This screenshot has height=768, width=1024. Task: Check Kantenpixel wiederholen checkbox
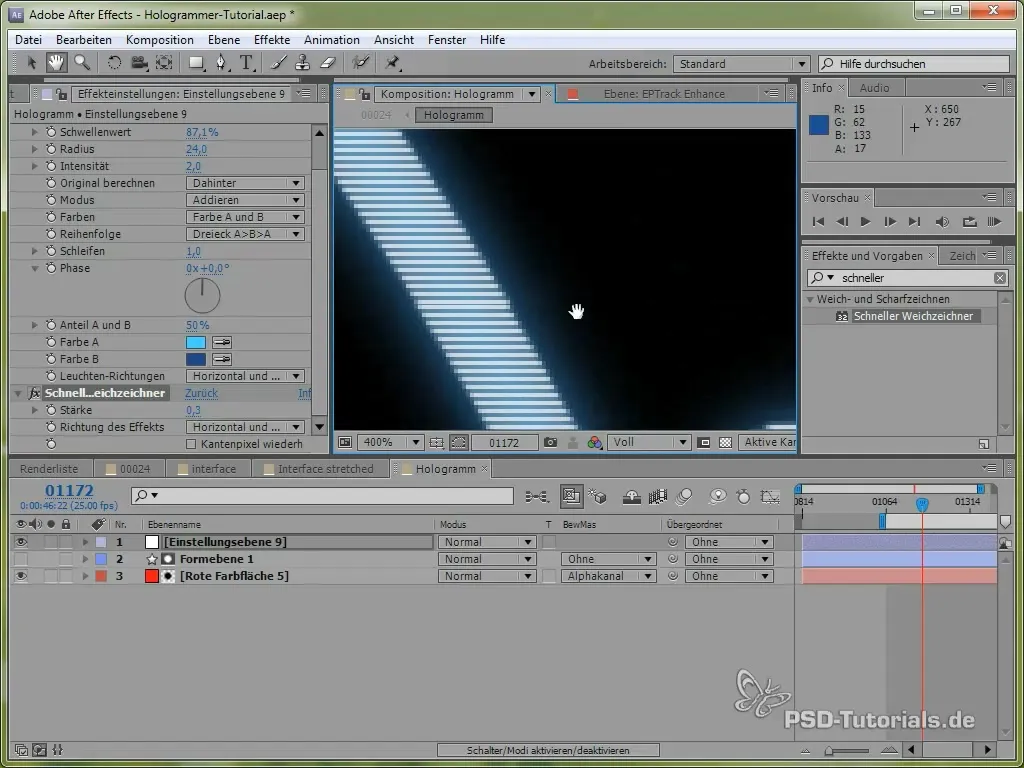pos(191,444)
